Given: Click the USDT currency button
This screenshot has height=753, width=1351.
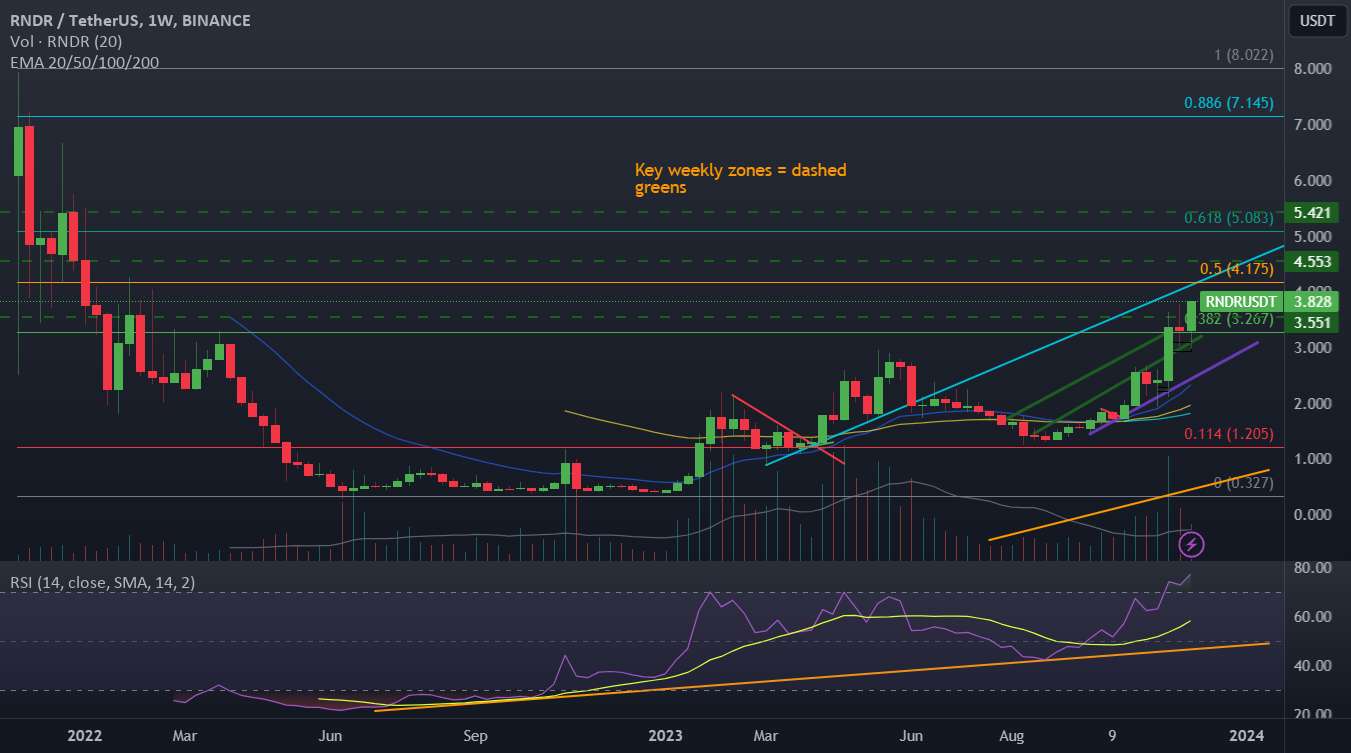Looking at the screenshot, I should (1317, 20).
